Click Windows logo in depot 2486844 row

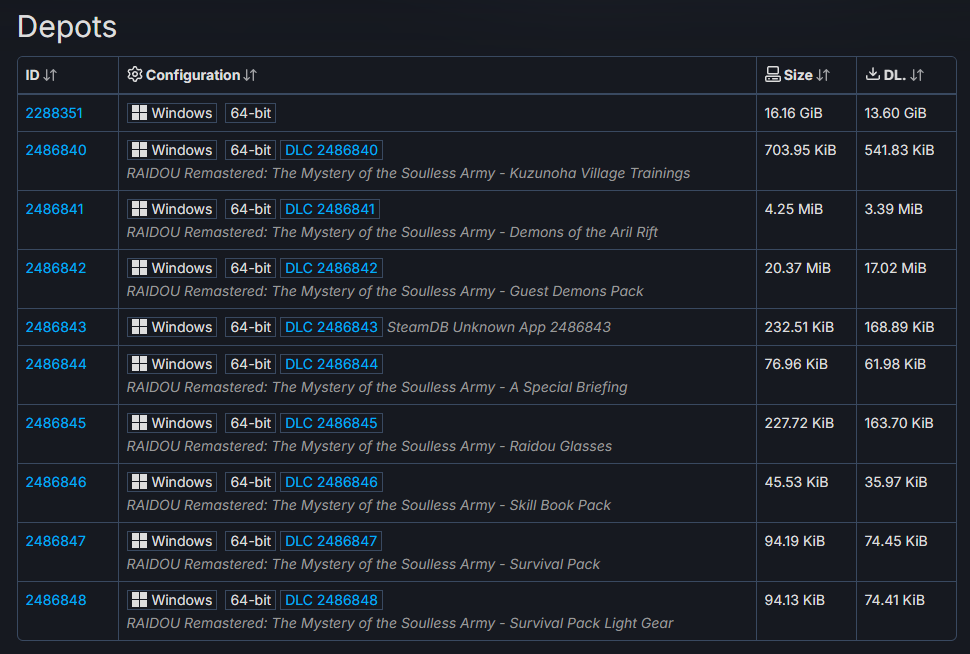point(140,364)
